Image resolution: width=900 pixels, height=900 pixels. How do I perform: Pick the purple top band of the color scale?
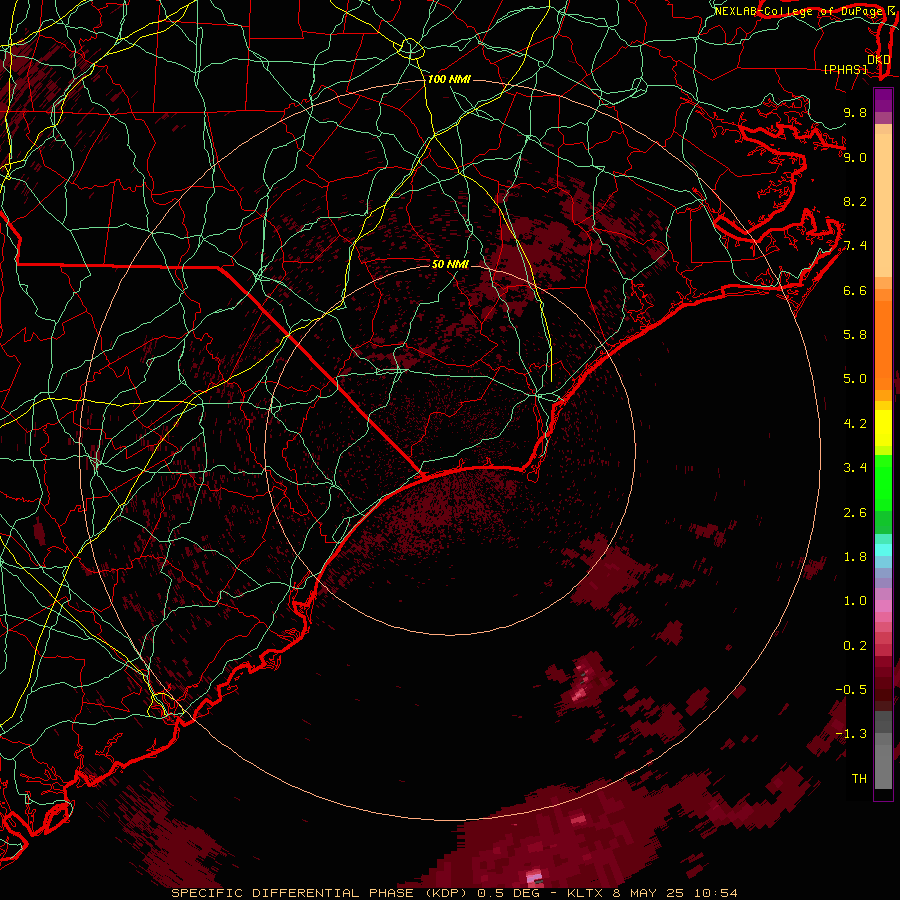883,100
